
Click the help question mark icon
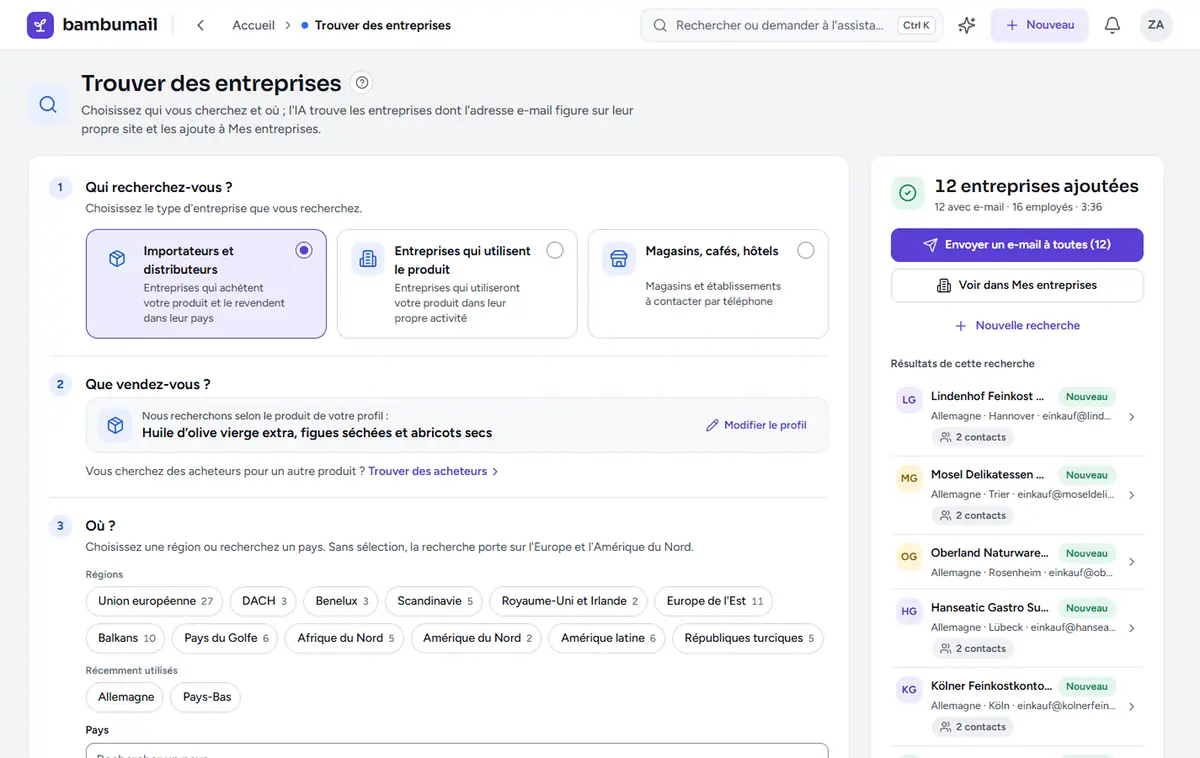pyautogui.click(x=362, y=83)
